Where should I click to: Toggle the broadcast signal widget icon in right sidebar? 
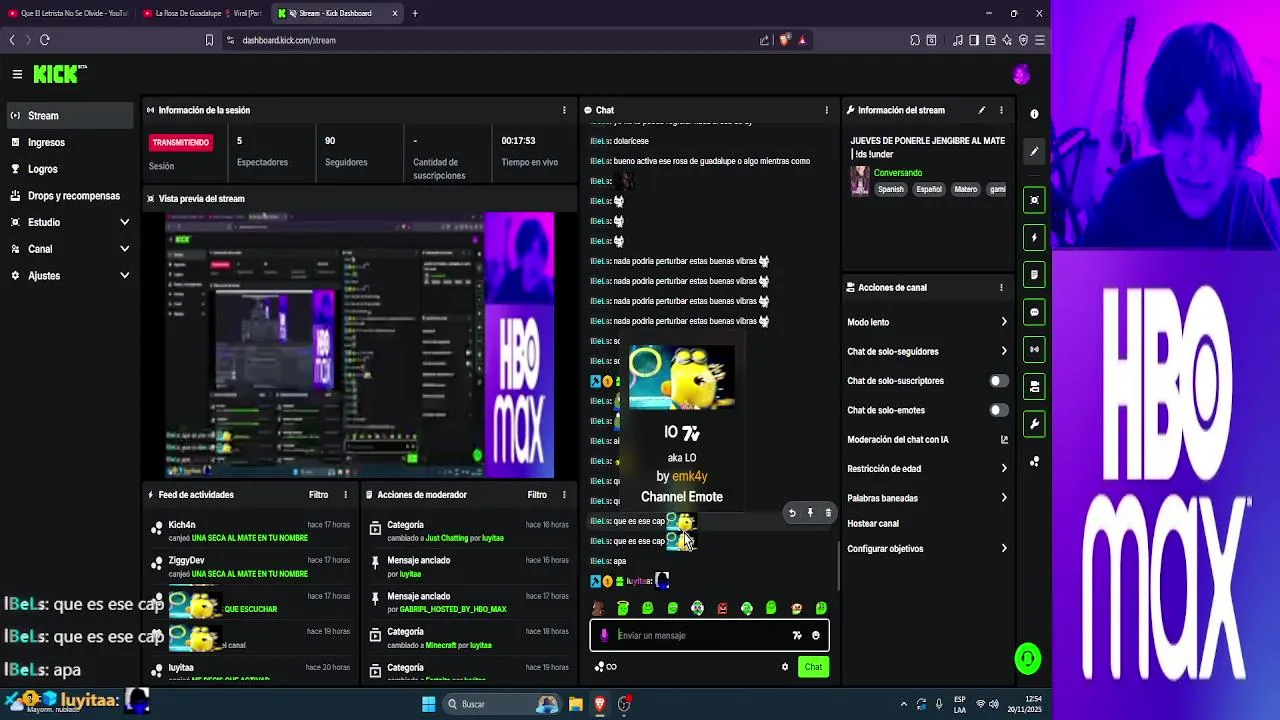tap(1034, 349)
